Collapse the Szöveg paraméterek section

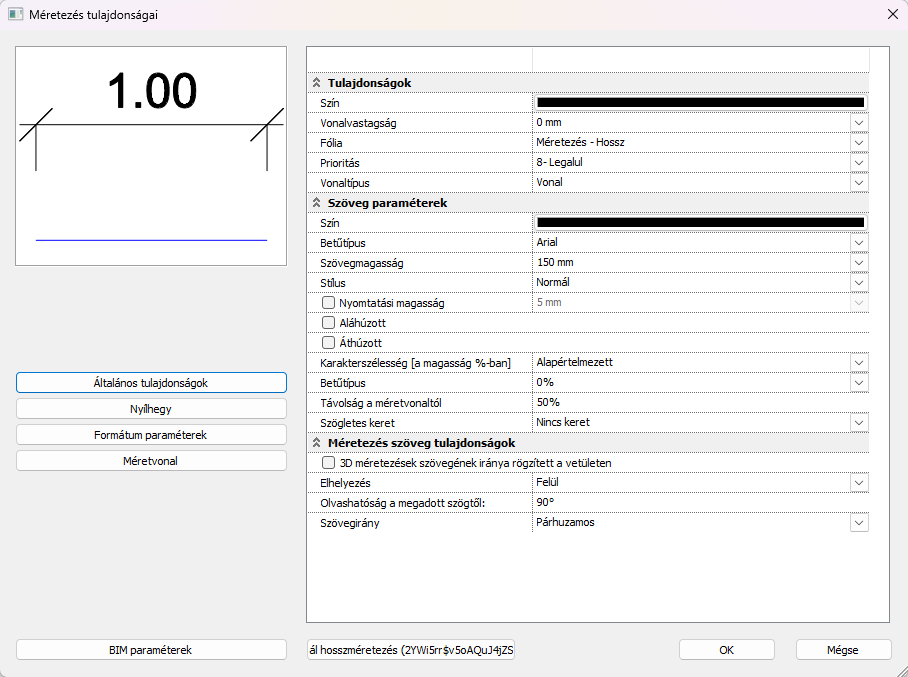point(317,203)
